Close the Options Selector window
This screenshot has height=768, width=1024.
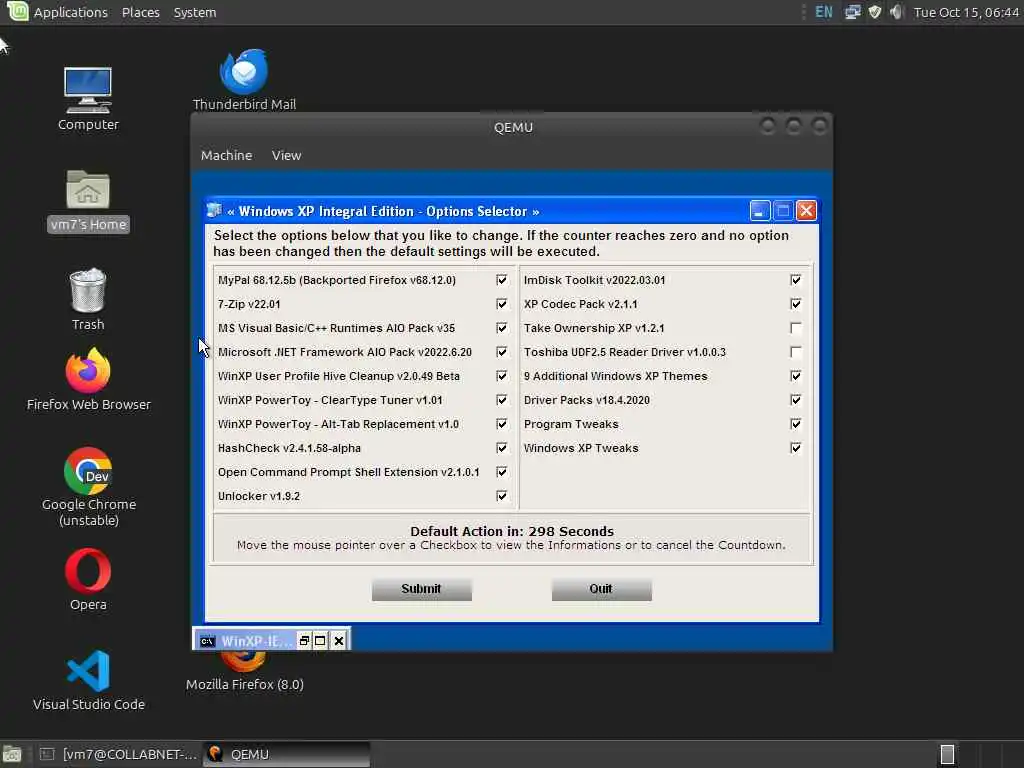[x=807, y=211]
